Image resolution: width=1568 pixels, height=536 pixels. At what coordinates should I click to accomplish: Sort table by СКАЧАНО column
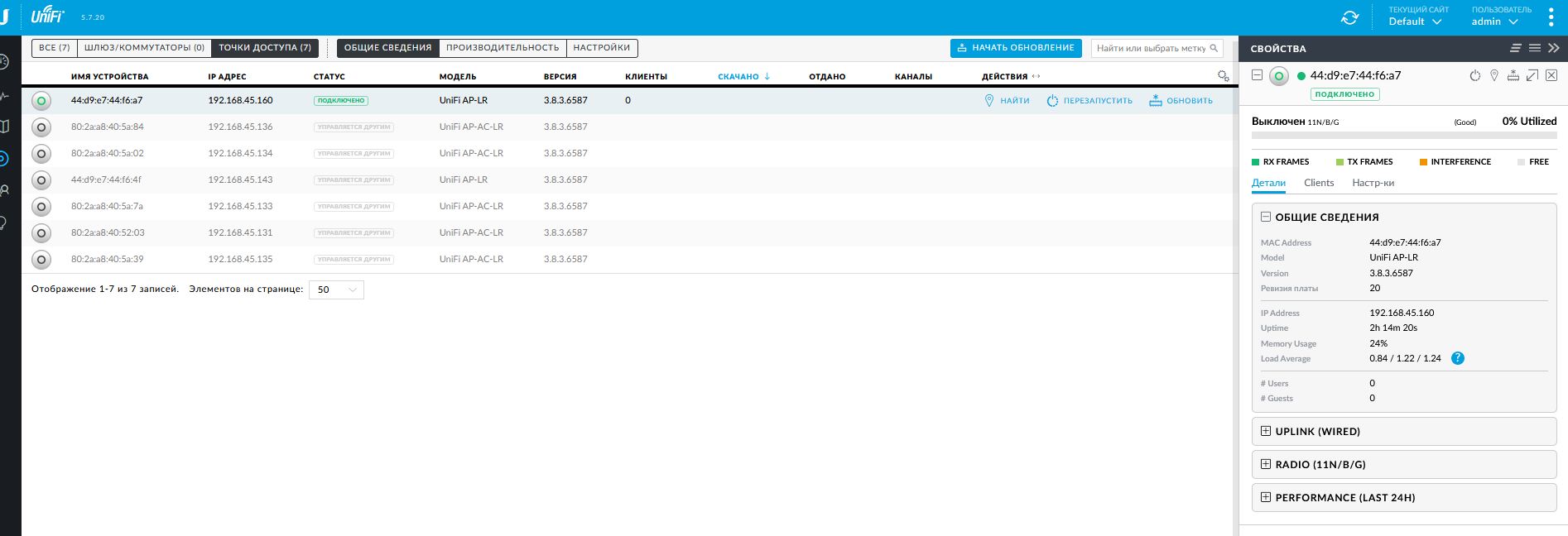tap(743, 77)
